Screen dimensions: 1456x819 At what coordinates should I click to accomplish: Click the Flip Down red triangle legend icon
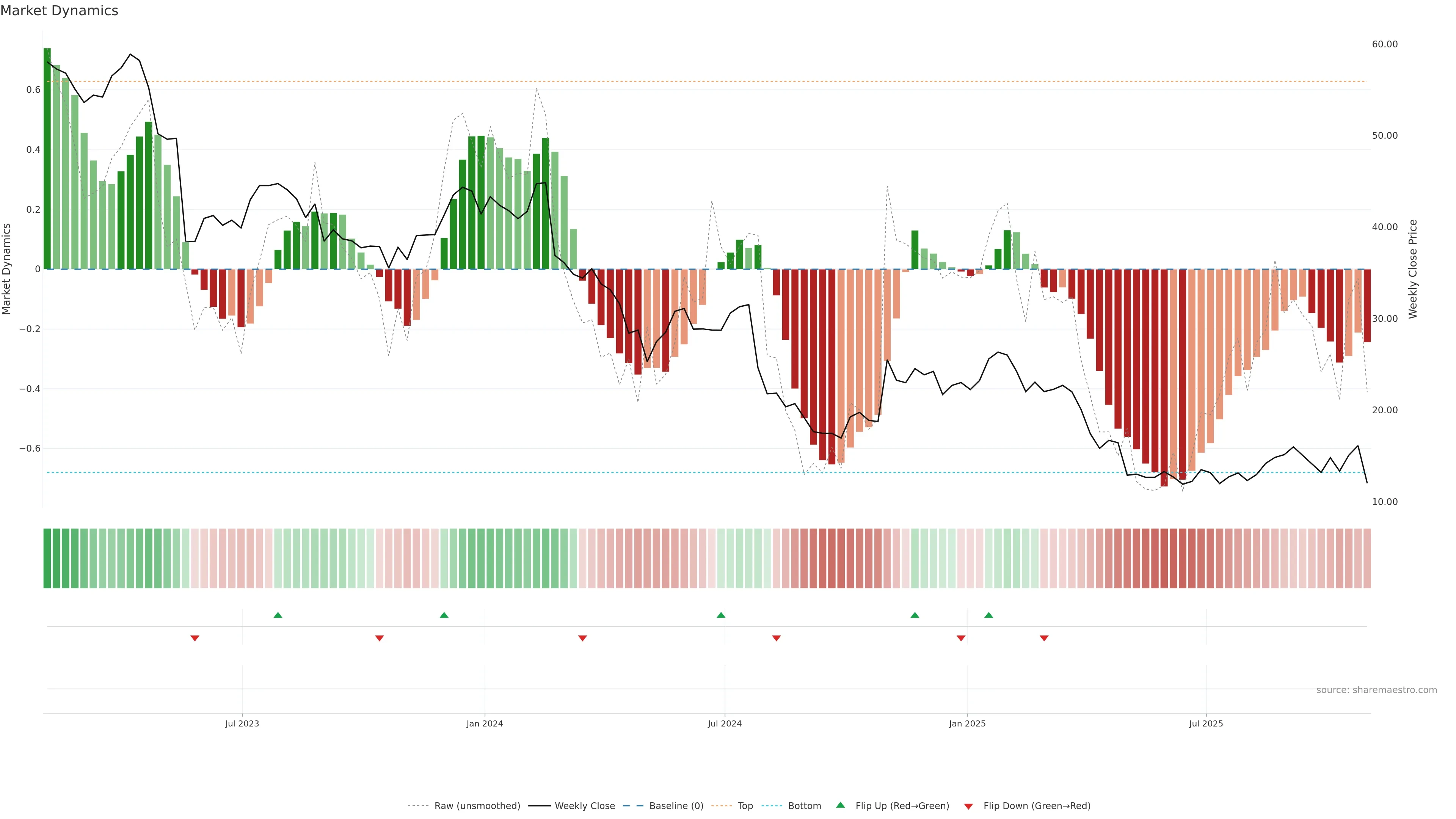pos(968,806)
